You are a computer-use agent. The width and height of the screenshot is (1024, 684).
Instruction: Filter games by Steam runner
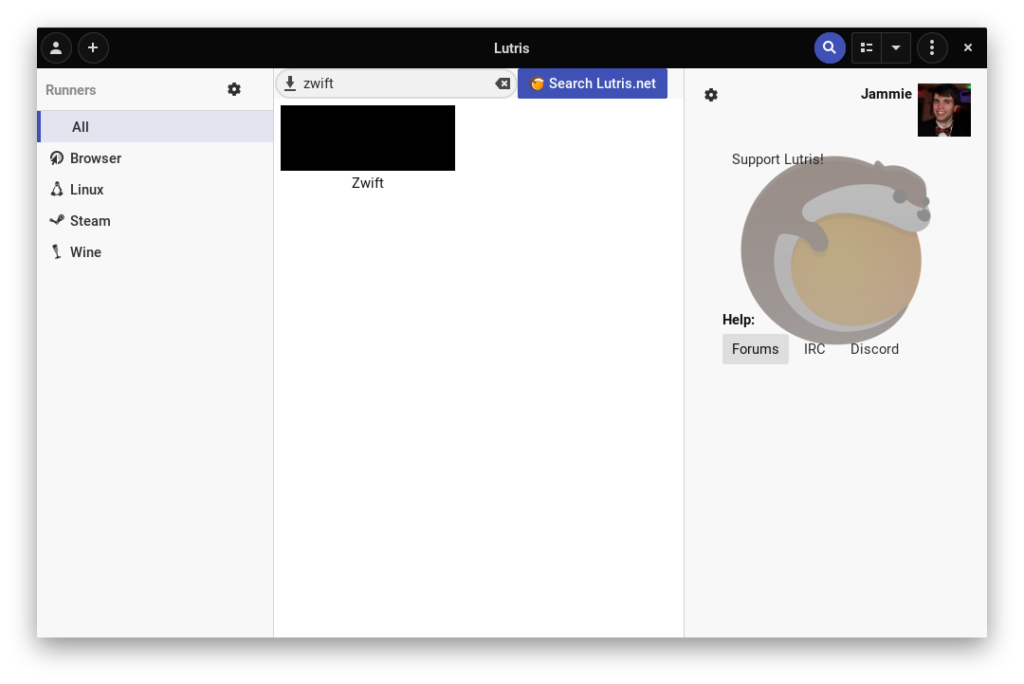(x=89, y=221)
